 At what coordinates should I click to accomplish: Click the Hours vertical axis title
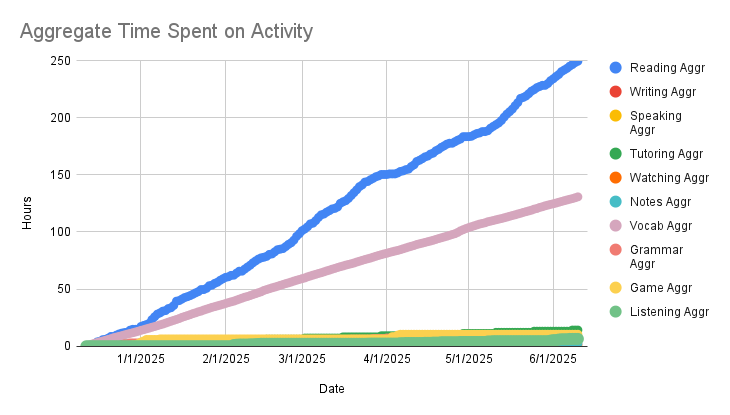tap(28, 203)
